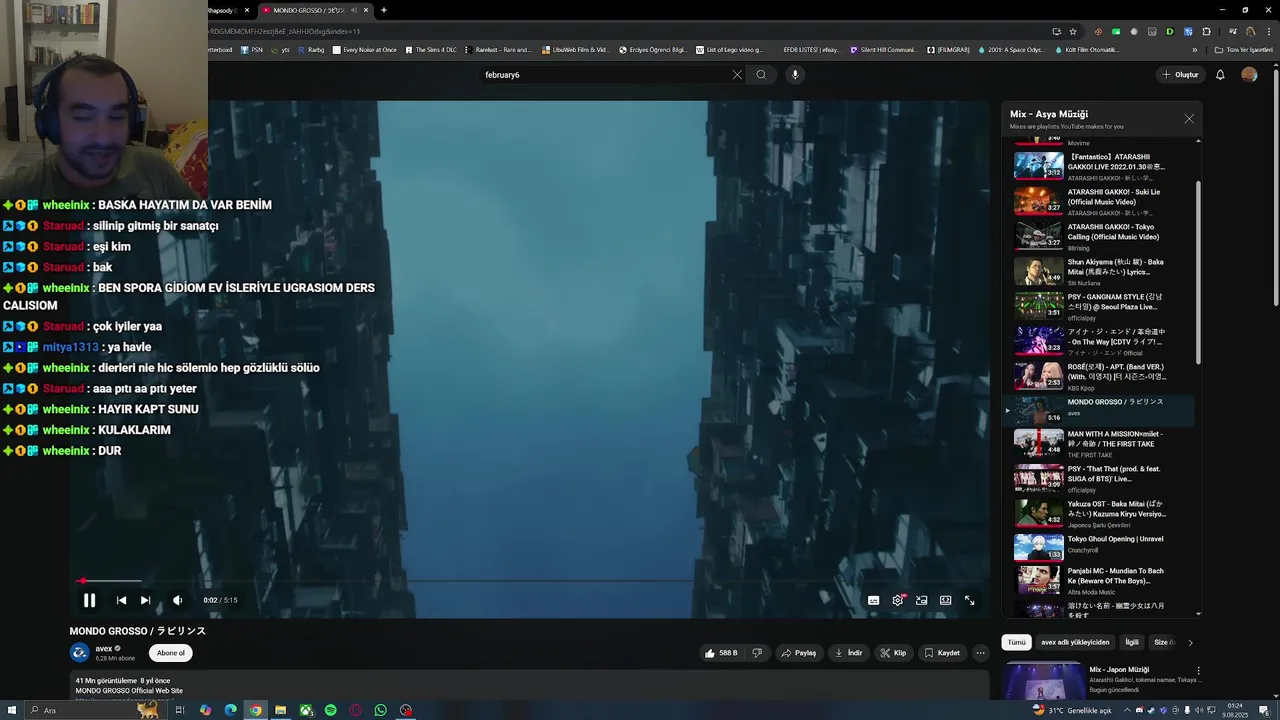Close the Mix - Asya Müziği playlist panel
This screenshot has width=1280, height=720.
[1189, 119]
